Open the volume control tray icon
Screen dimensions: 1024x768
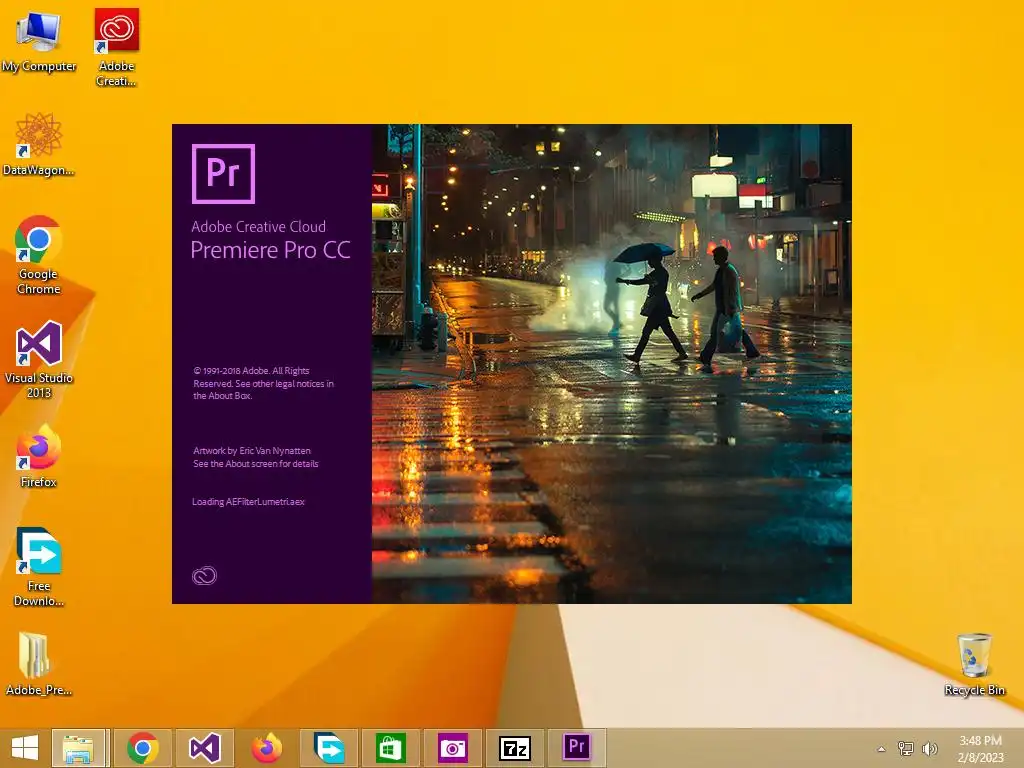[929, 748]
